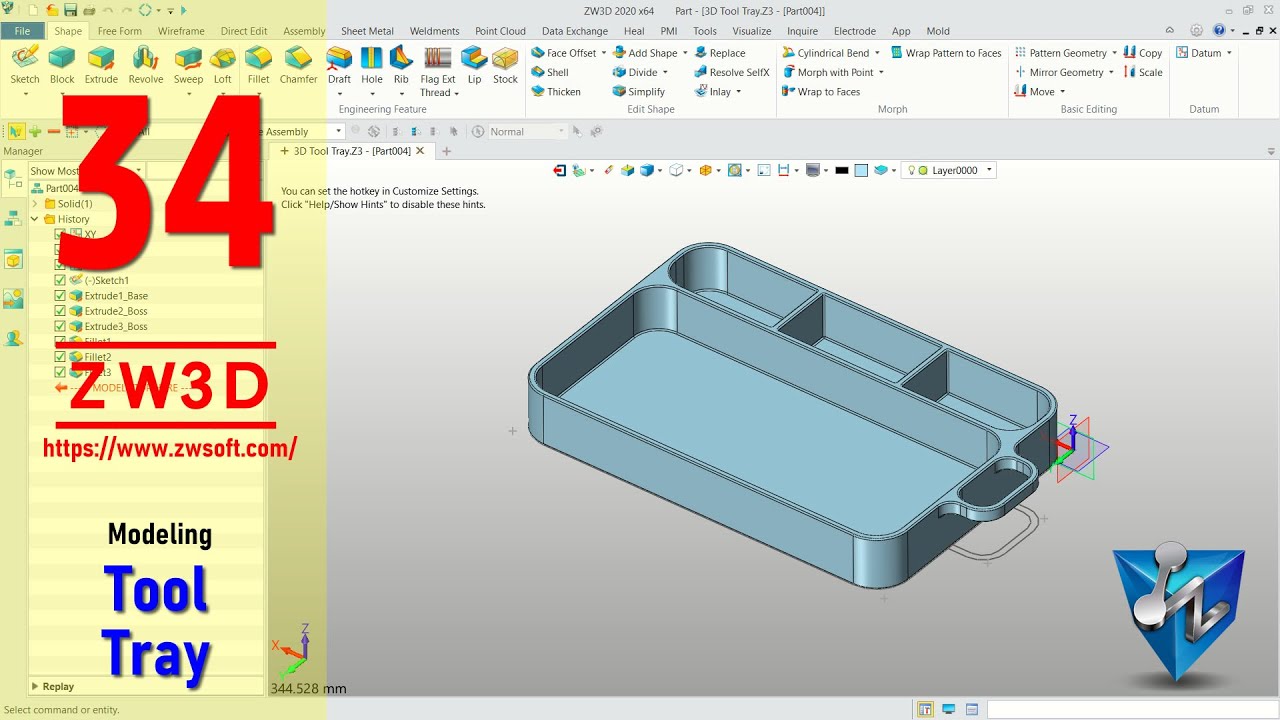Viewport: 1280px width, 720px height.
Task: Add a new document tab with plus
Action: 447,152
